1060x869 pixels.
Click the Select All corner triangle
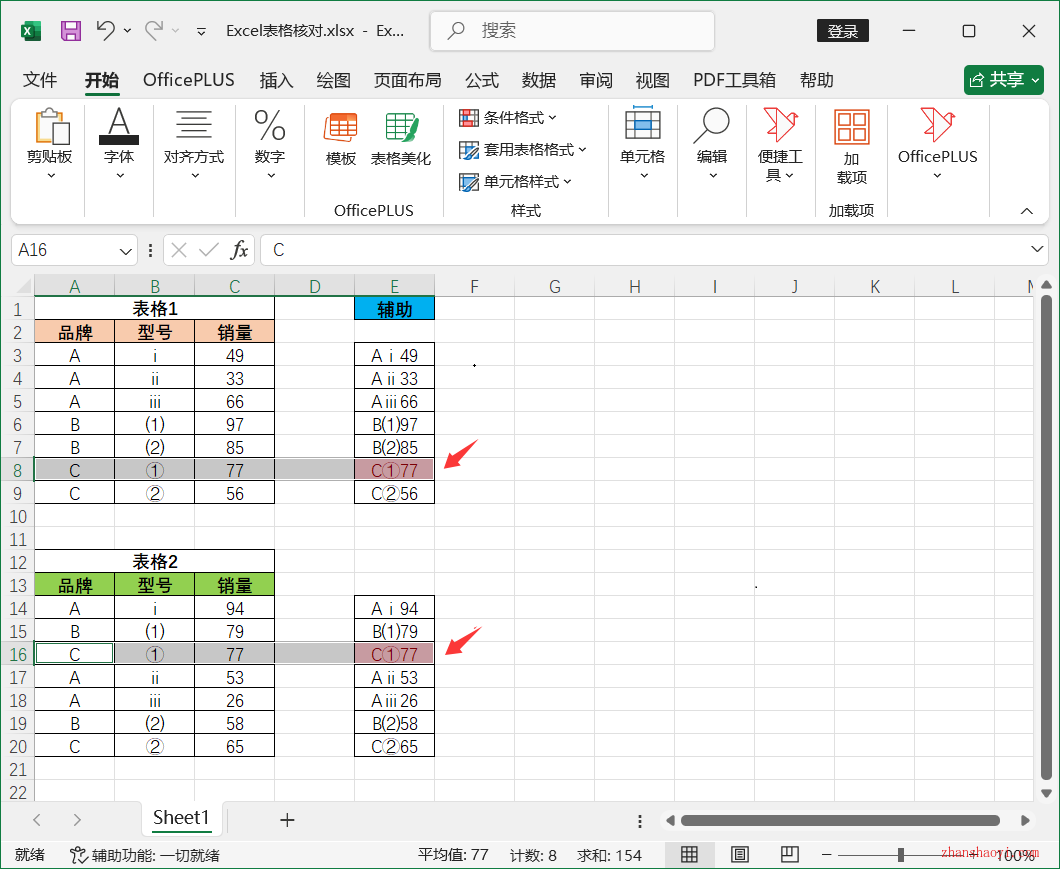click(24, 286)
